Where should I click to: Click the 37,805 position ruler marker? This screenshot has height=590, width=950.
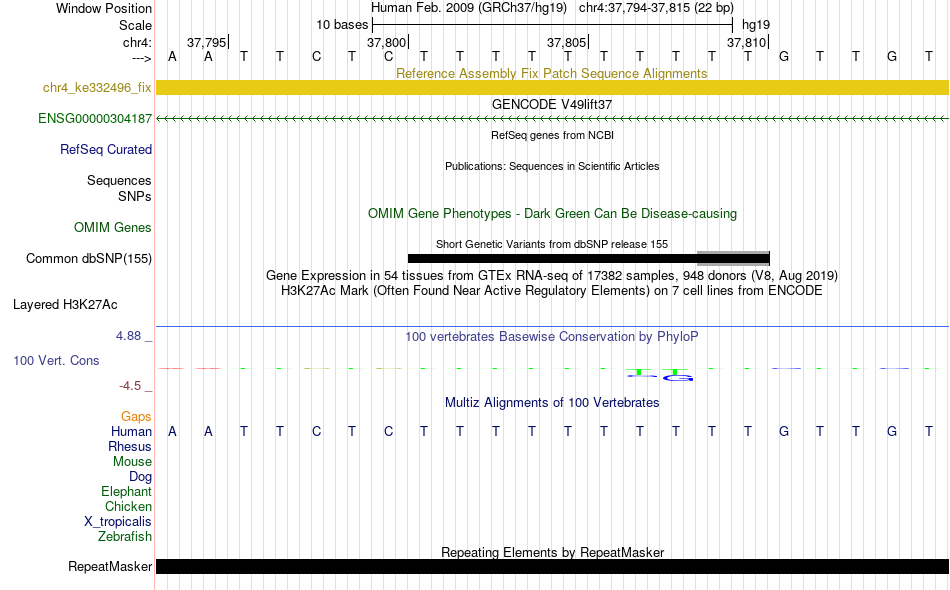click(x=567, y=42)
